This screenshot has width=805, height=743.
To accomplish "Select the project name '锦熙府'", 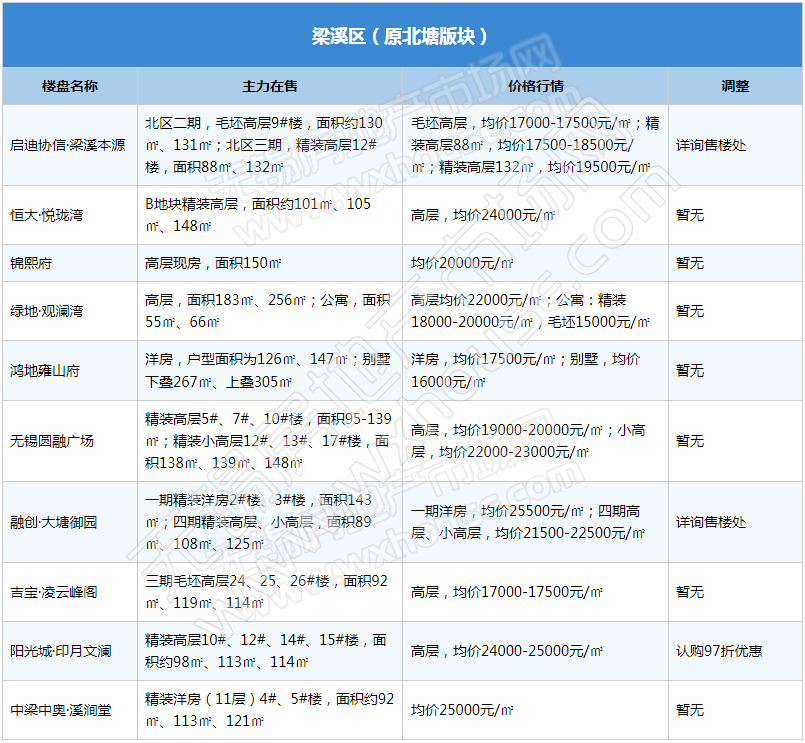I will (31, 263).
